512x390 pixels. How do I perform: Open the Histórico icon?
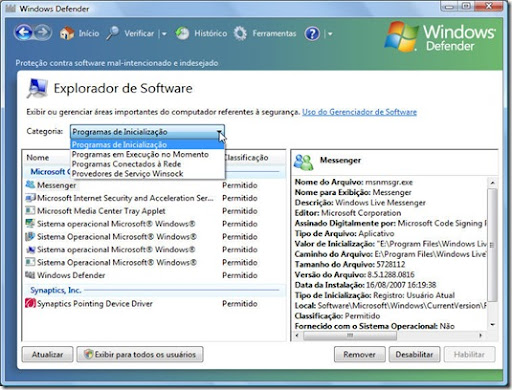click(x=182, y=33)
